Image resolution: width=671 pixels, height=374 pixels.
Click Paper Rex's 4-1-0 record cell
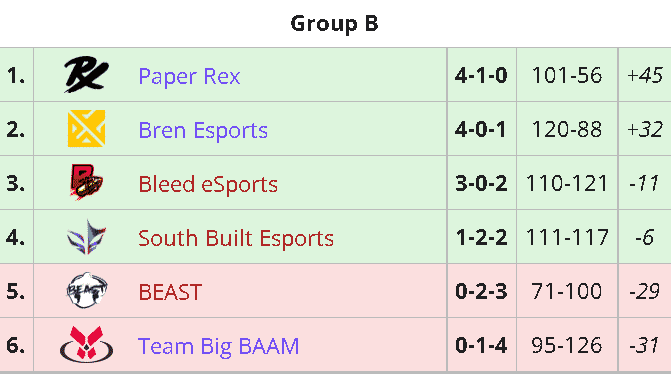pos(481,75)
